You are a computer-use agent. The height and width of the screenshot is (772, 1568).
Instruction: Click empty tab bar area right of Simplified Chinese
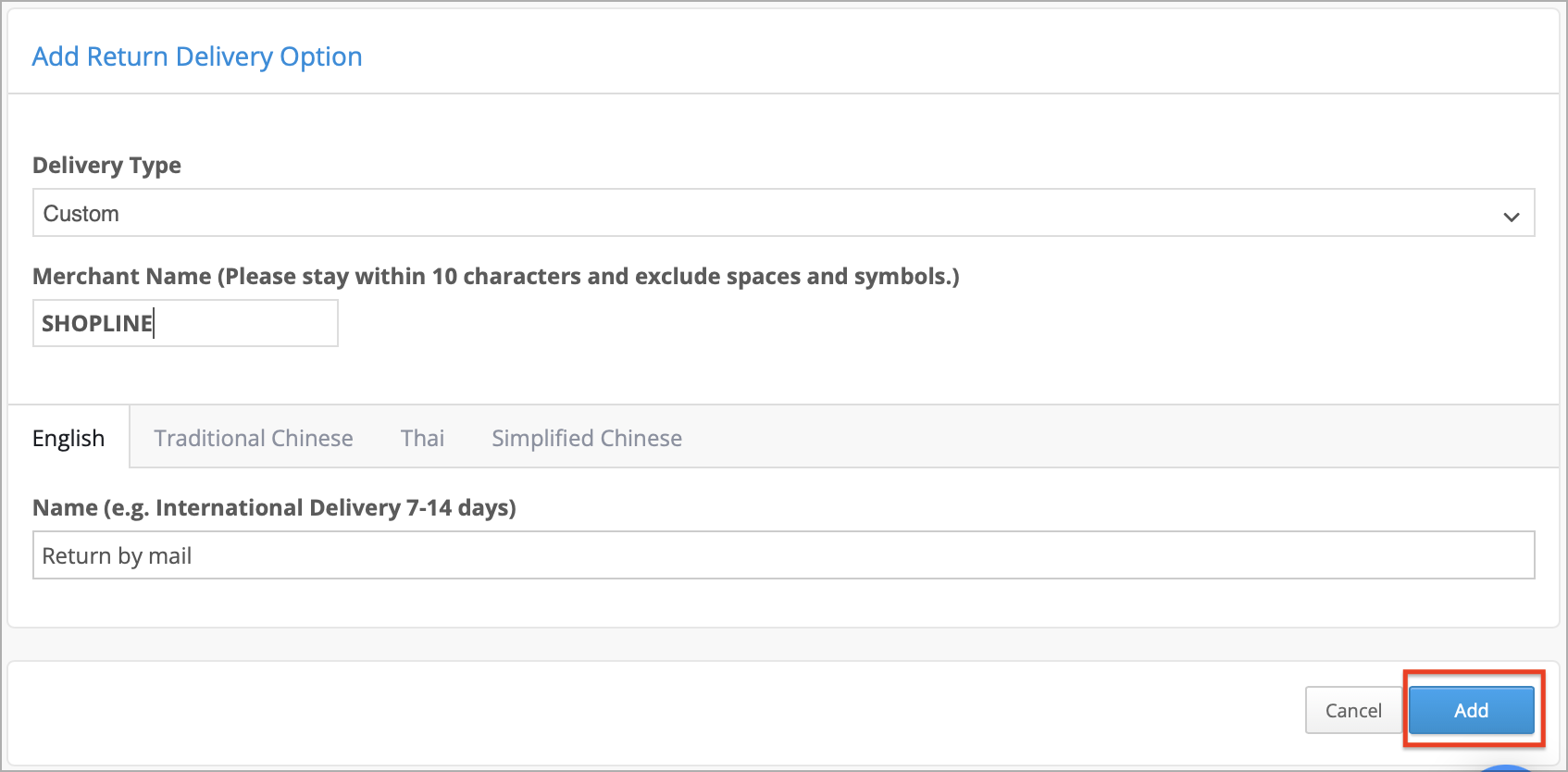tap(1111, 437)
